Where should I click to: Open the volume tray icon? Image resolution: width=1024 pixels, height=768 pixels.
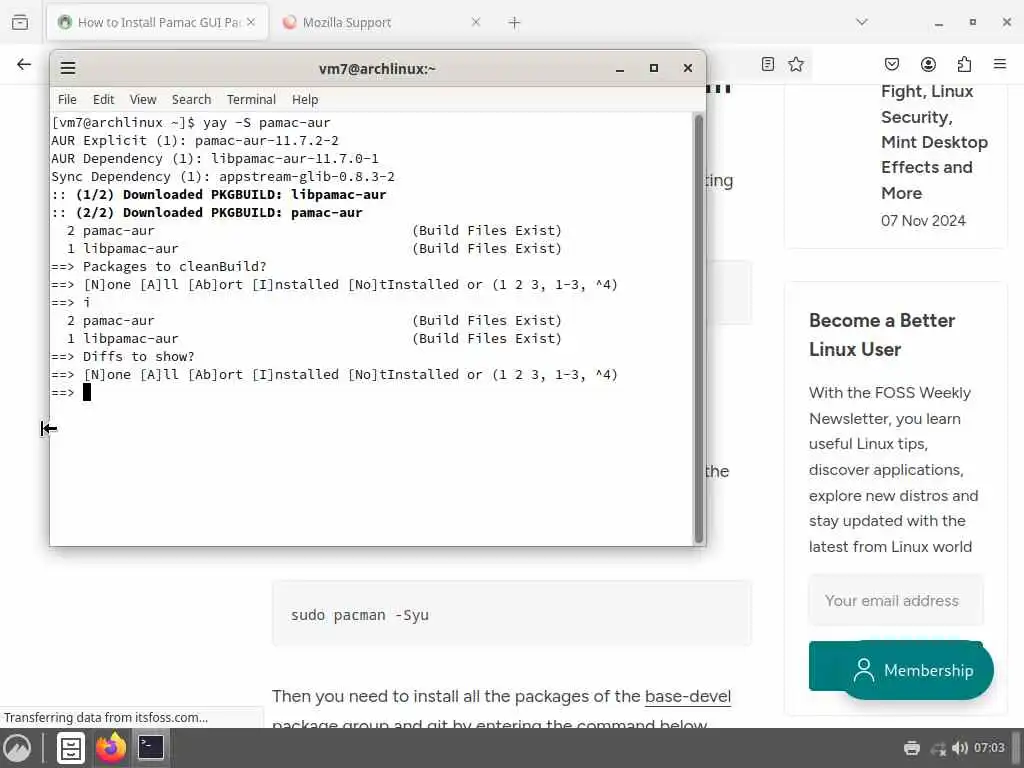pyautogui.click(x=959, y=748)
